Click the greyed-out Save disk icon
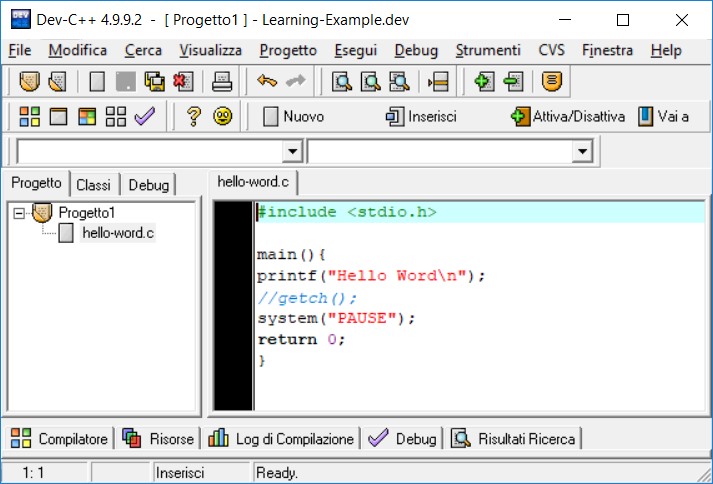This screenshot has height=484, width=713. coord(126,82)
